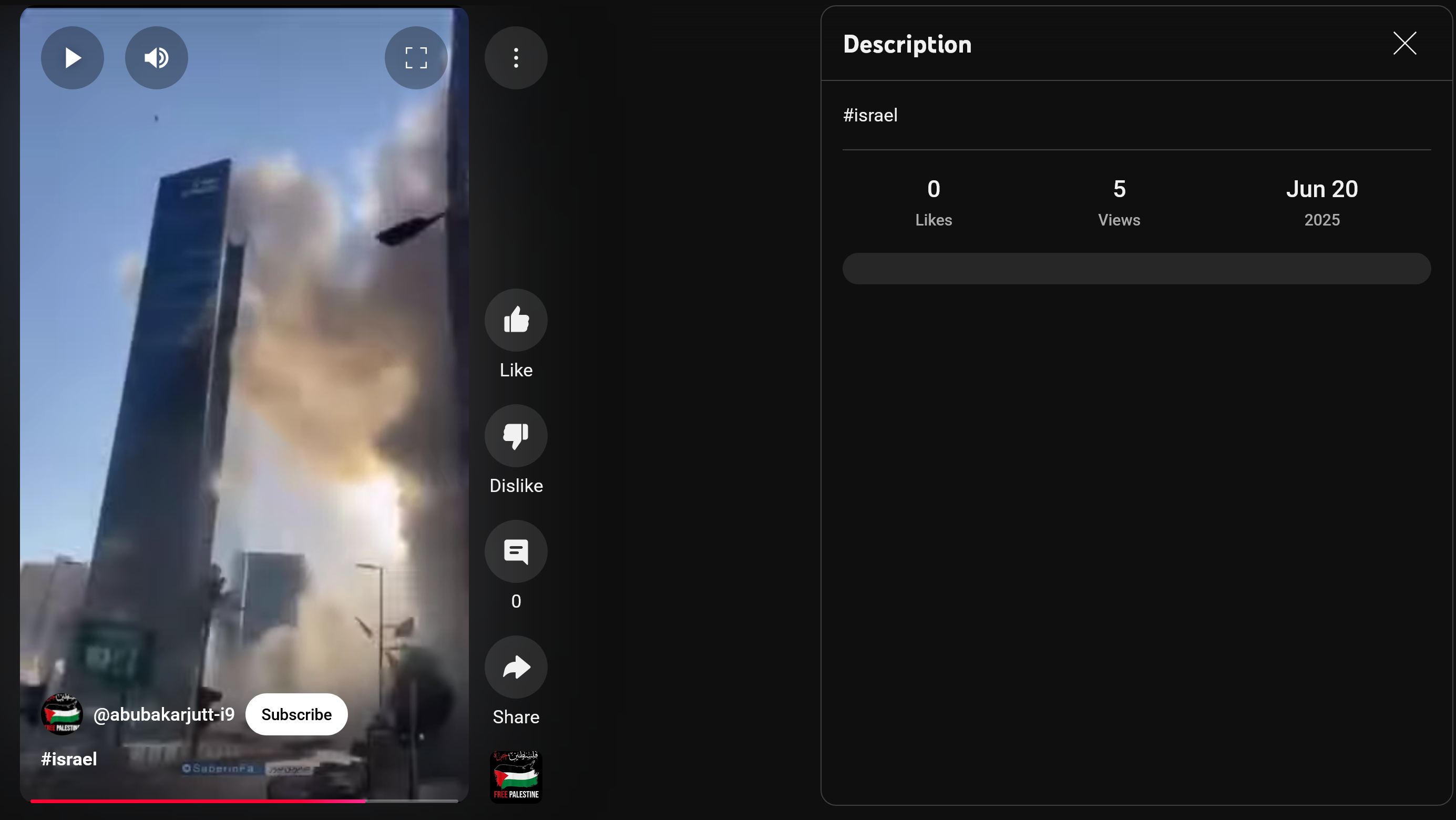Subscribe to @abubakarjutt-i9
1456x820 pixels.
296,714
